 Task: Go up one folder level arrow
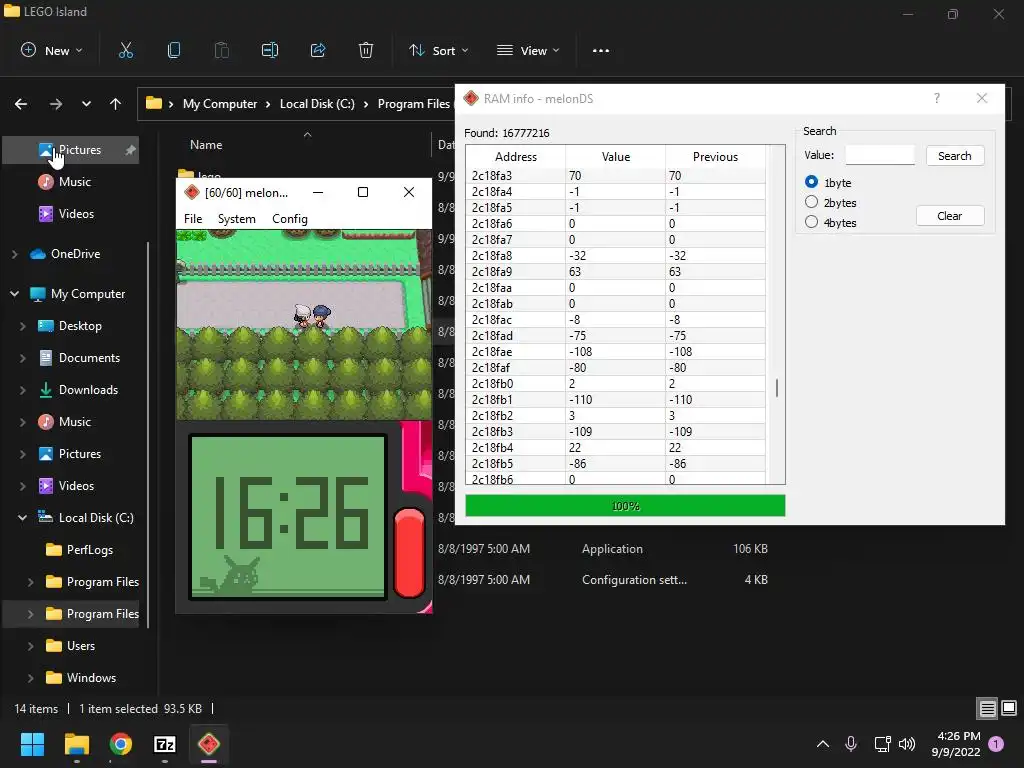point(116,104)
